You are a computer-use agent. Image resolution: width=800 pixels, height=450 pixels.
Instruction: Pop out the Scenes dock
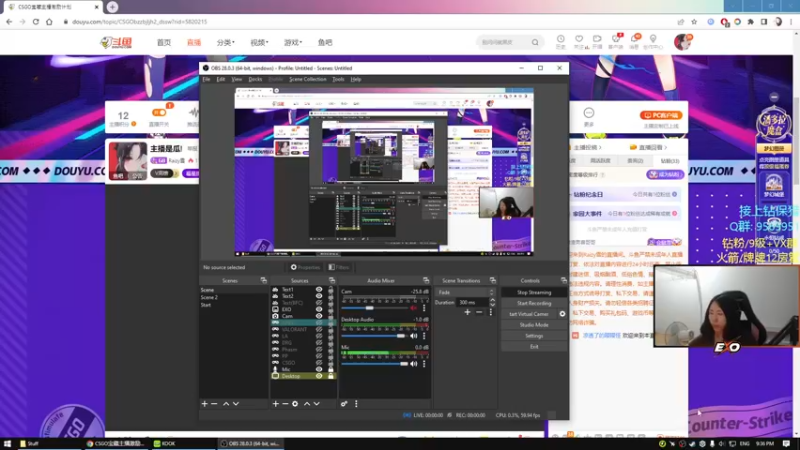click(263, 280)
